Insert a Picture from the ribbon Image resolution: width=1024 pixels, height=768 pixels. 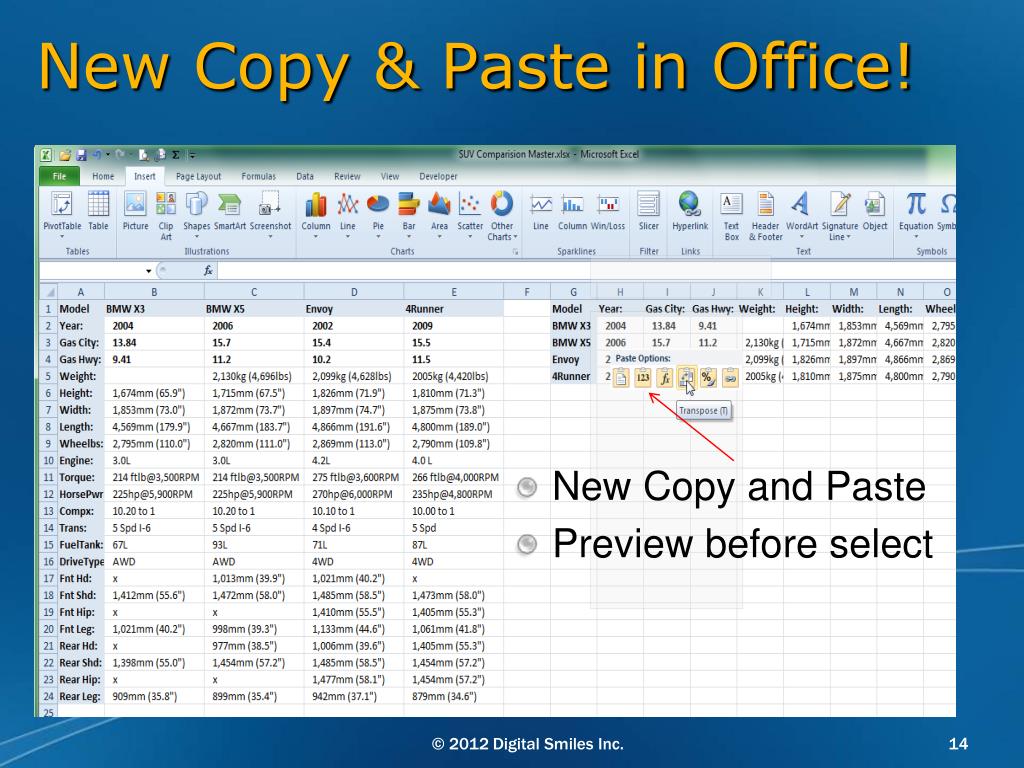tap(135, 211)
